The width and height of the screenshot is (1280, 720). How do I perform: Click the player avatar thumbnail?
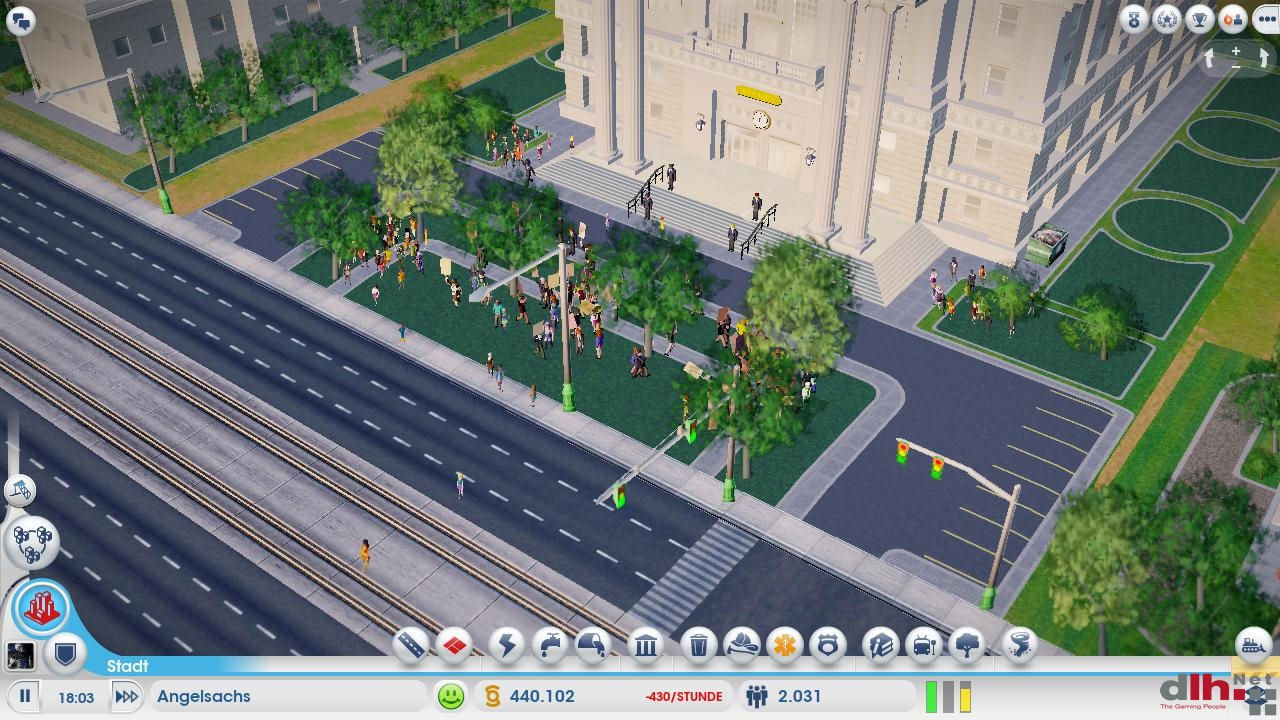[20, 655]
